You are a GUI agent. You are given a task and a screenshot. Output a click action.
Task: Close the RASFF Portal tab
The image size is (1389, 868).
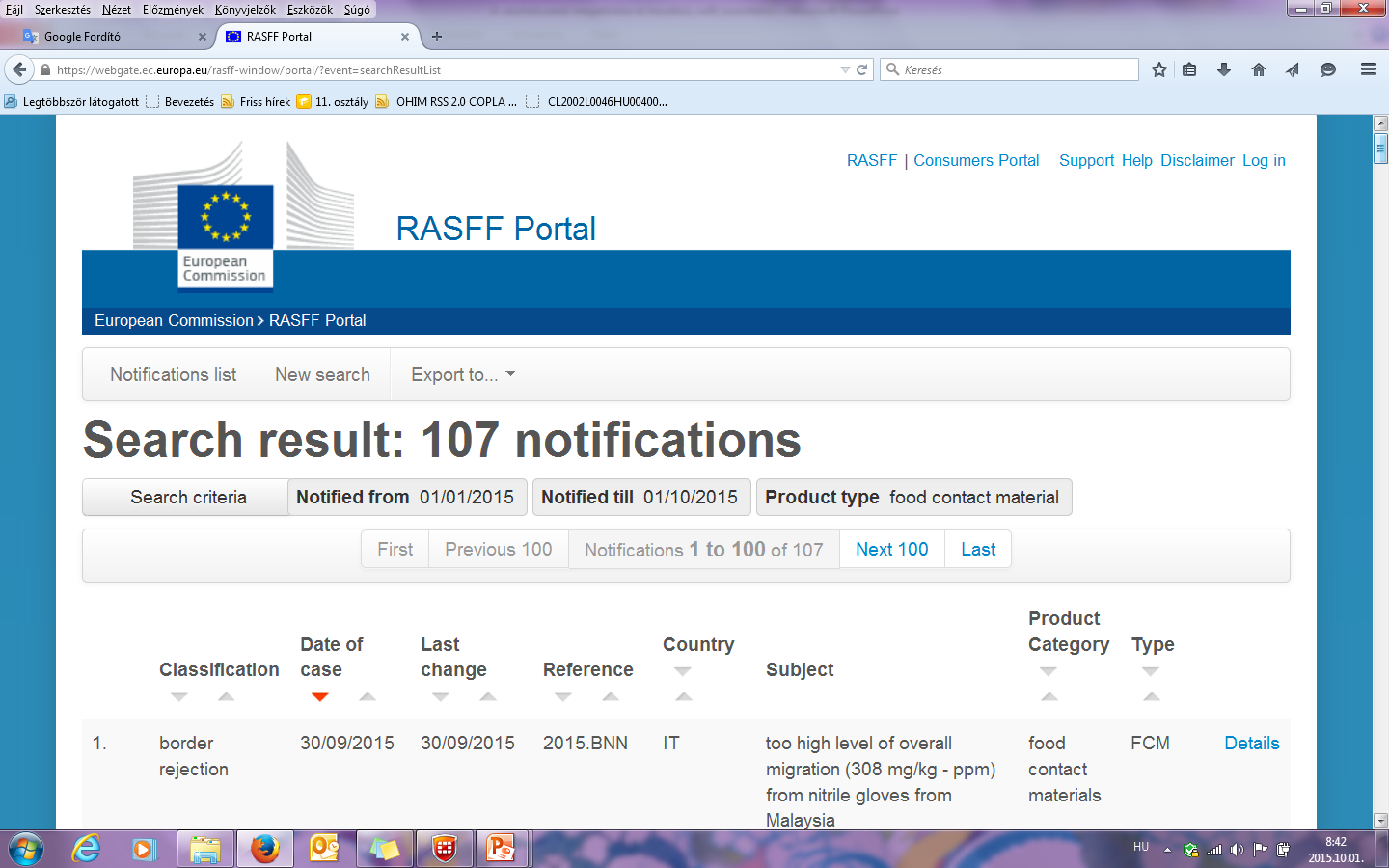405,37
